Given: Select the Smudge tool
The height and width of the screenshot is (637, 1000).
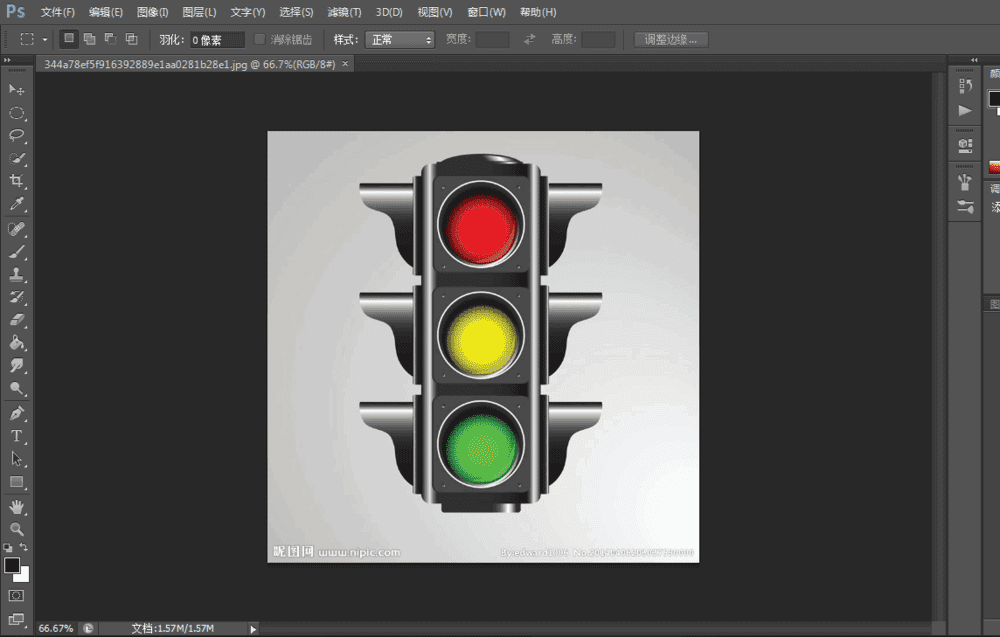Looking at the screenshot, I should (17, 365).
